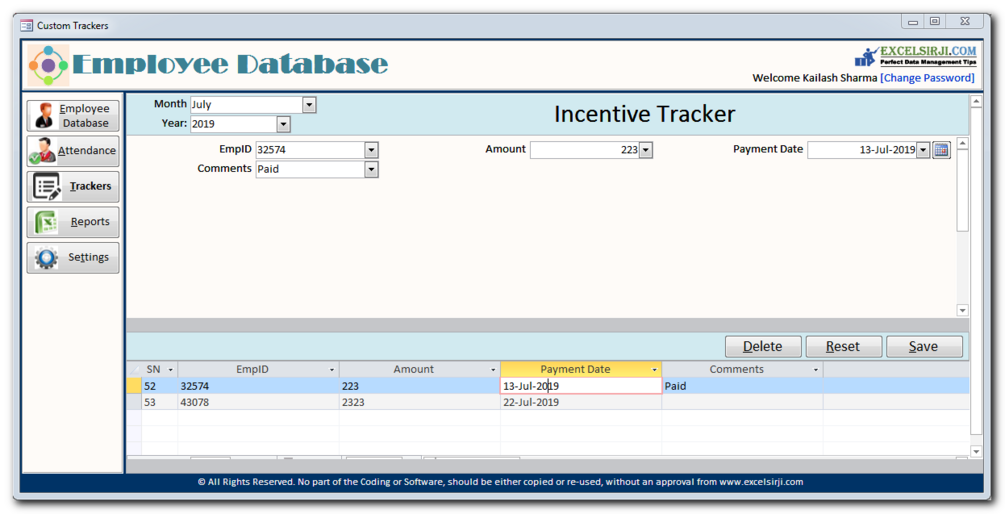Maximize the Custom Trackers window
1005x514 pixels.
(x=934, y=21)
